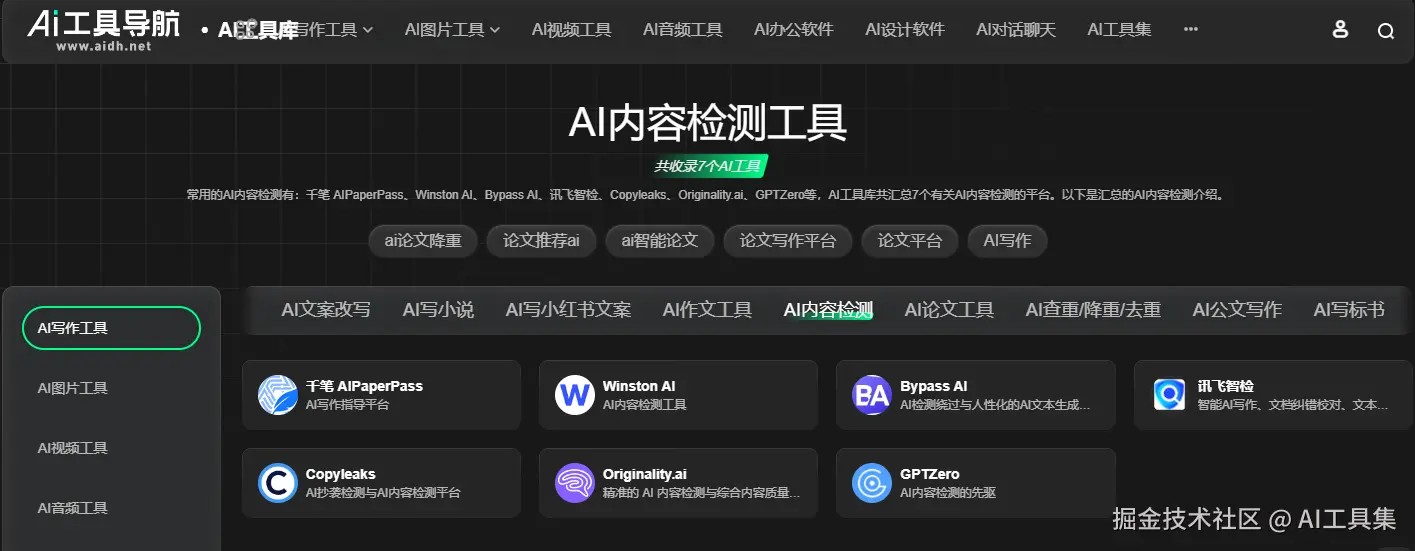Image resolution: width=1415 pixels, height=551 pixels.
Task: Open AI音频工具 in the top navigation
Action: point(683,30)
